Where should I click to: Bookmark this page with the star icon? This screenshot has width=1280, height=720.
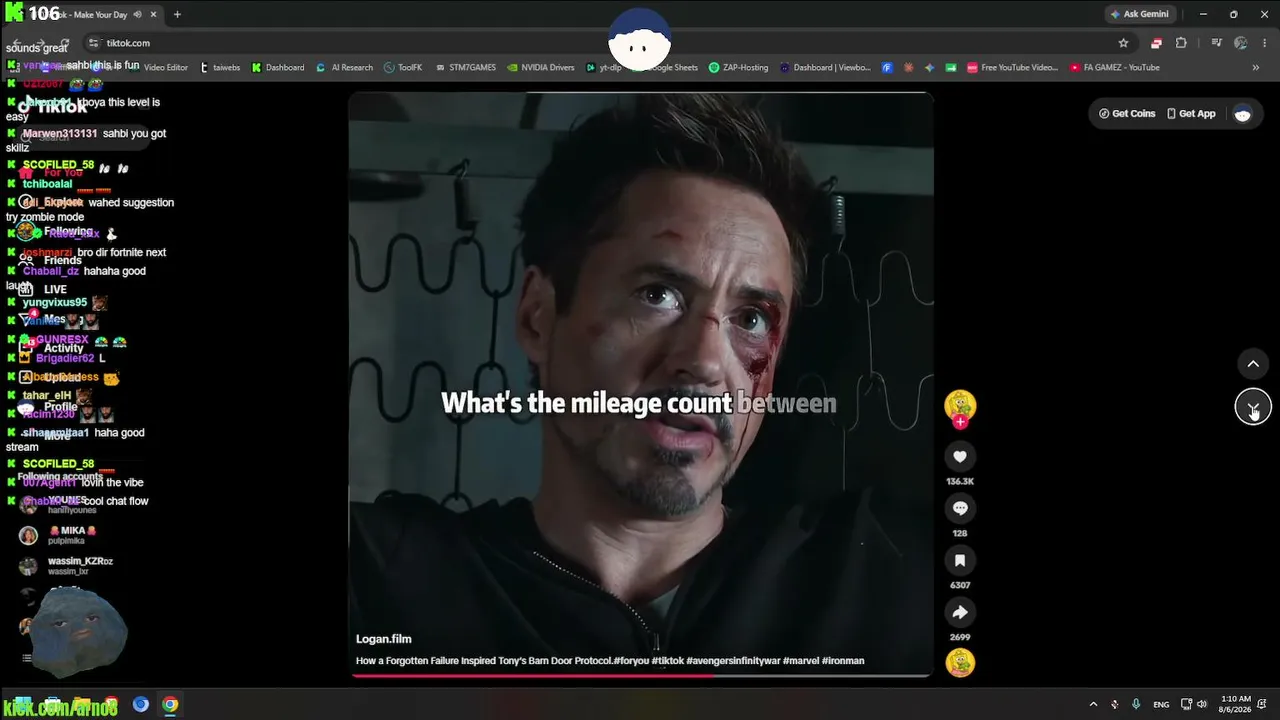[1123, 43]
